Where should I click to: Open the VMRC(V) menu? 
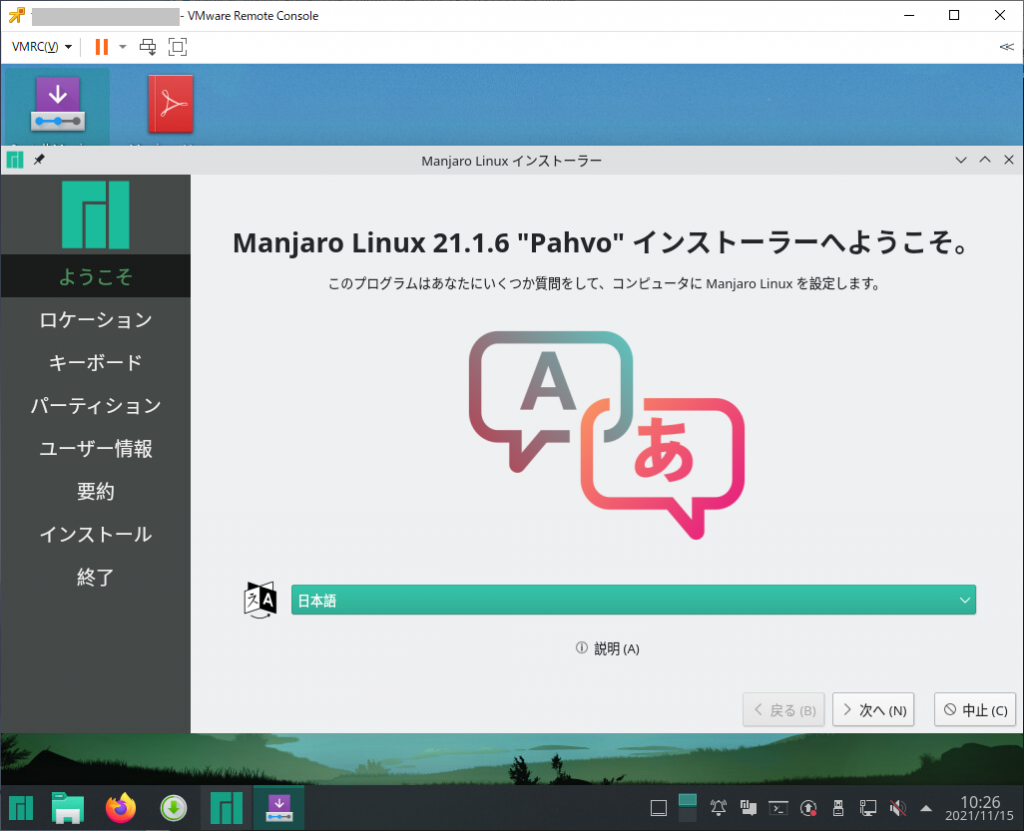click(x=42, y=47)
